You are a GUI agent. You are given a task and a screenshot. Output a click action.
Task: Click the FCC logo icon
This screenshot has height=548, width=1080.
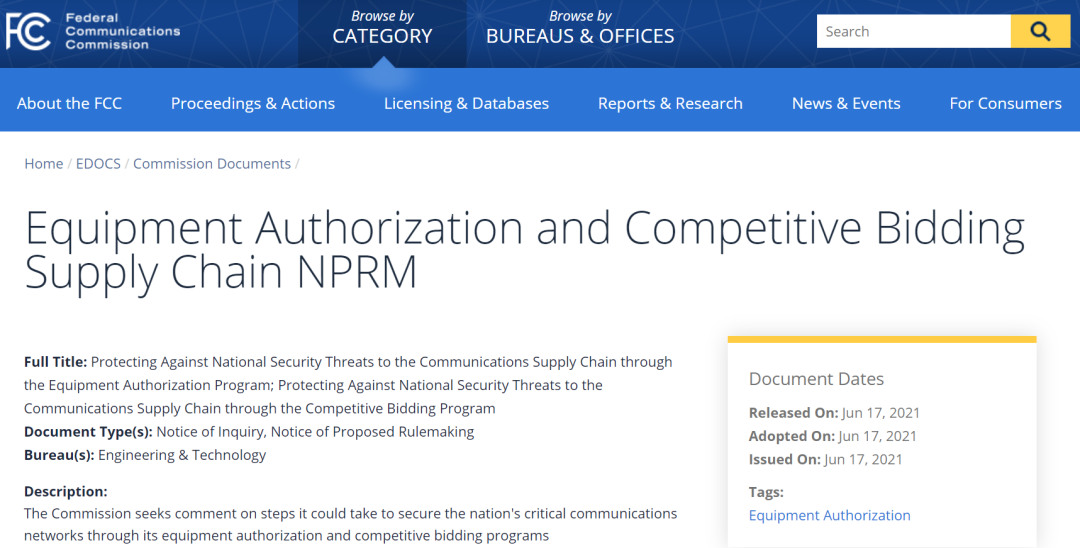click(x=28, y=32)
